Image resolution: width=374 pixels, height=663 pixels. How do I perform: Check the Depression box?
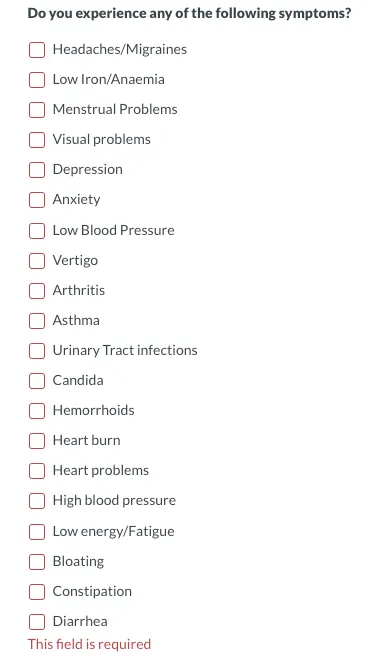(37, 170)
